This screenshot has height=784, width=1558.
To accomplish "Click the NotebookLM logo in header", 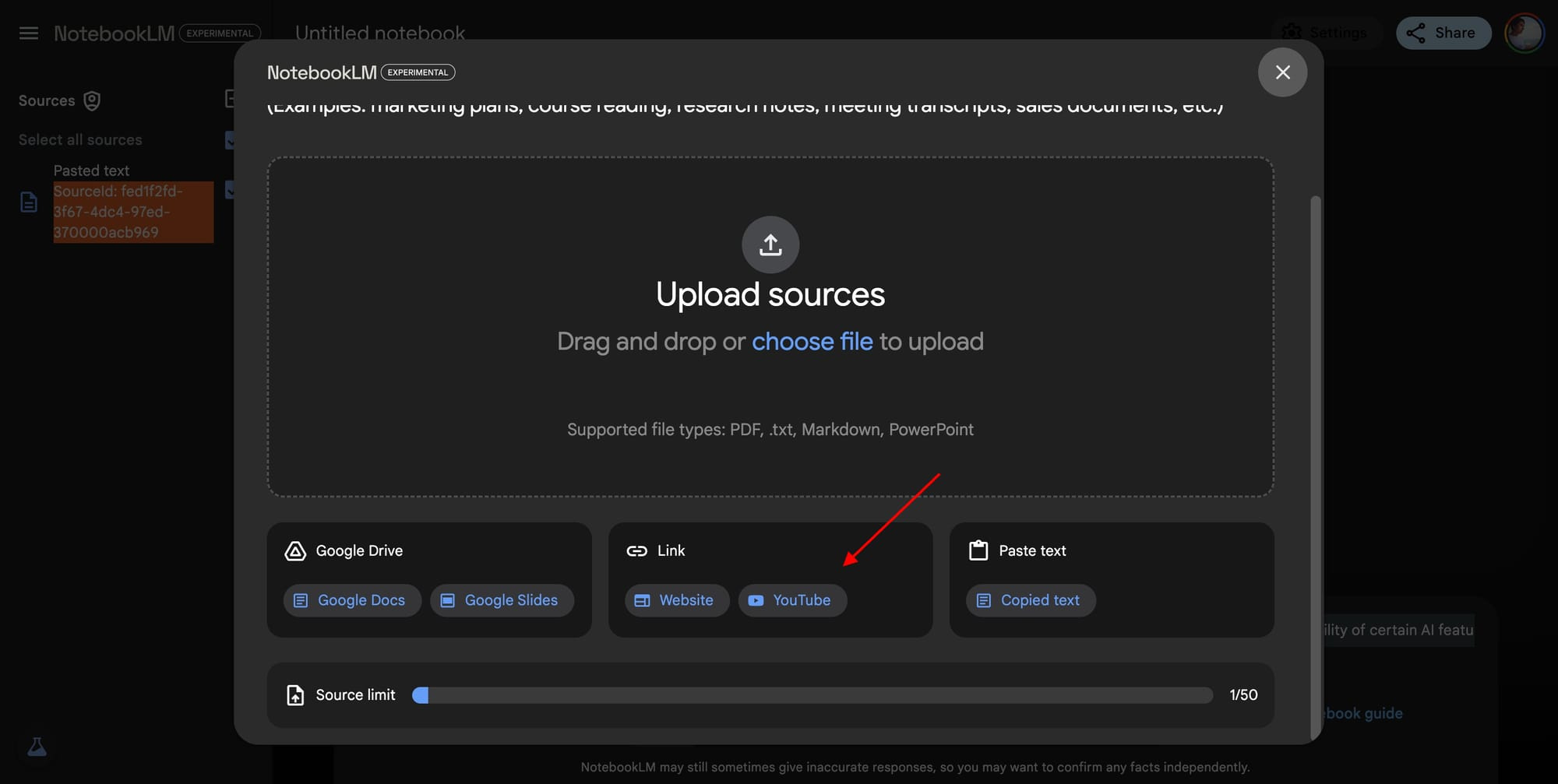I will pos(114,33).
